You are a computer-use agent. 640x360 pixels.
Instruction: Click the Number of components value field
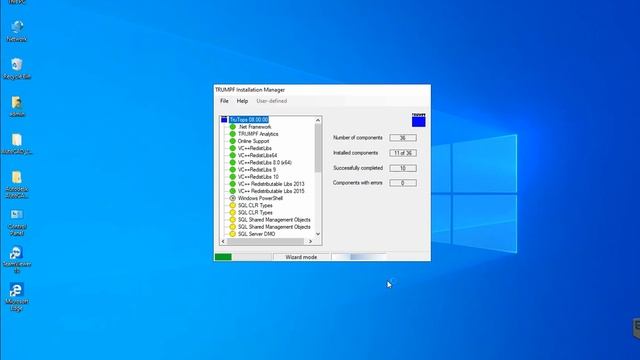[x=403, y=138]
